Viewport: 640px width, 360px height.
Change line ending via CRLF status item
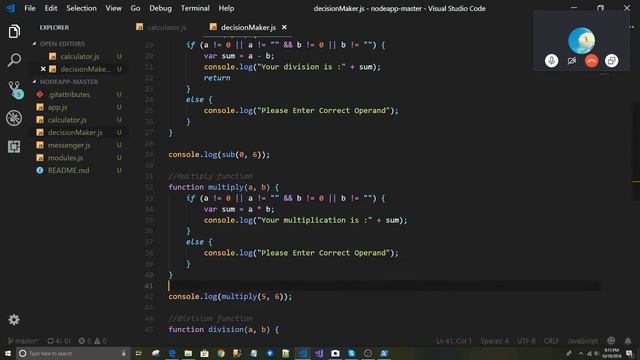(x=551, y=341)
